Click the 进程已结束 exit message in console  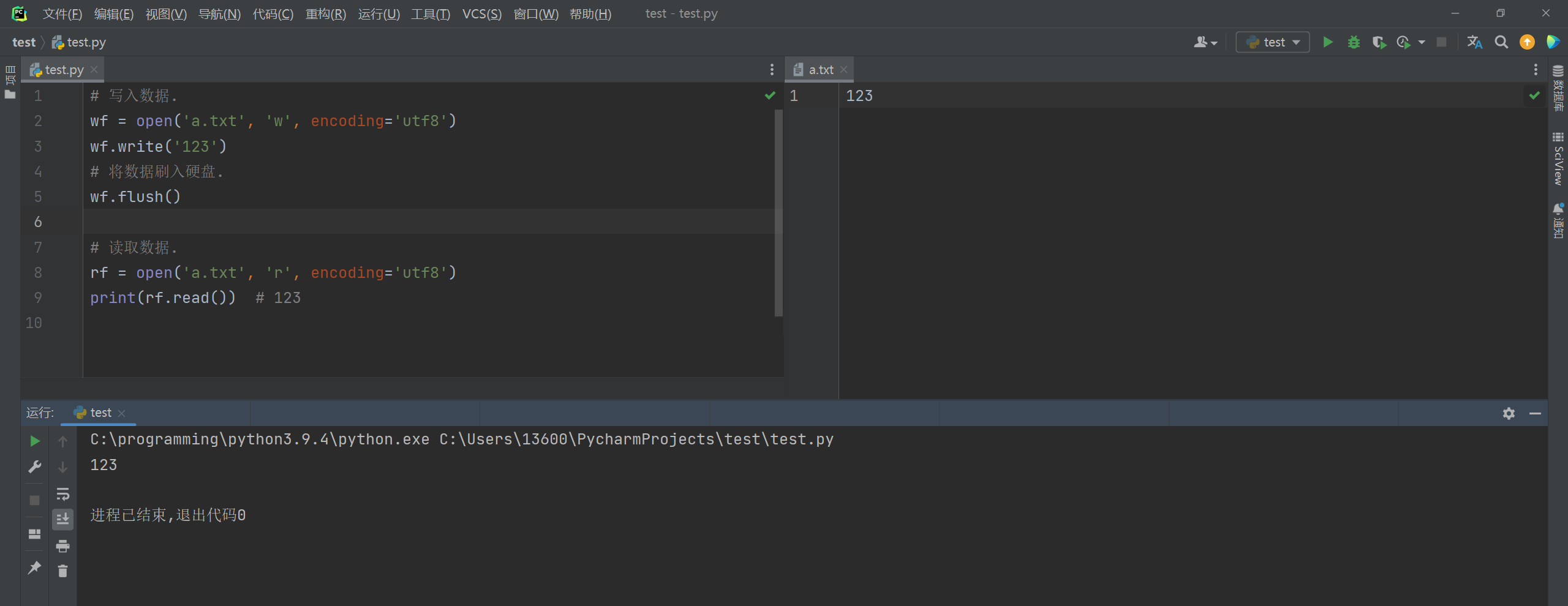[168, 515]
